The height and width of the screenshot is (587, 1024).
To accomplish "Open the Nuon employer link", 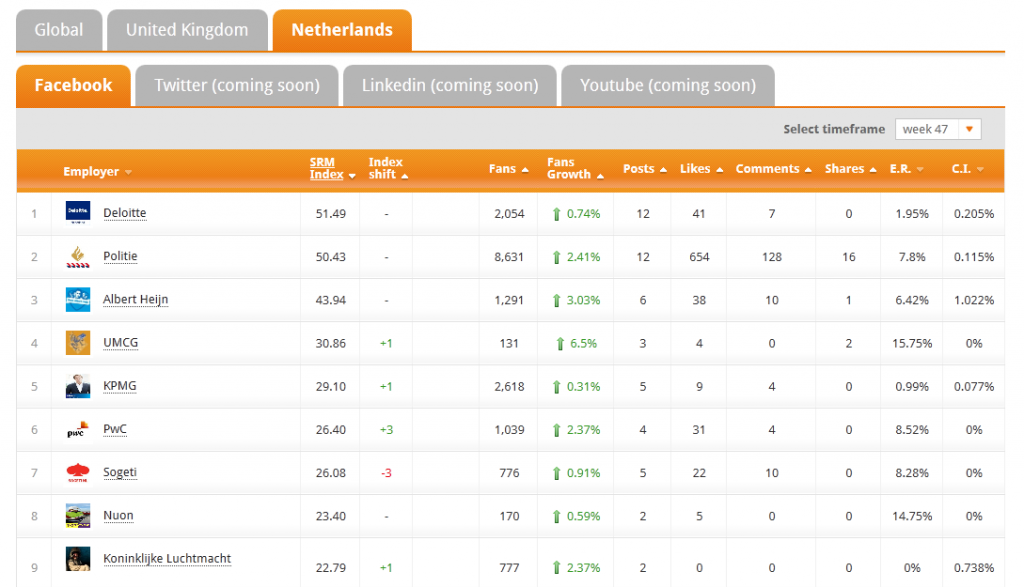I will coord(118,515).
